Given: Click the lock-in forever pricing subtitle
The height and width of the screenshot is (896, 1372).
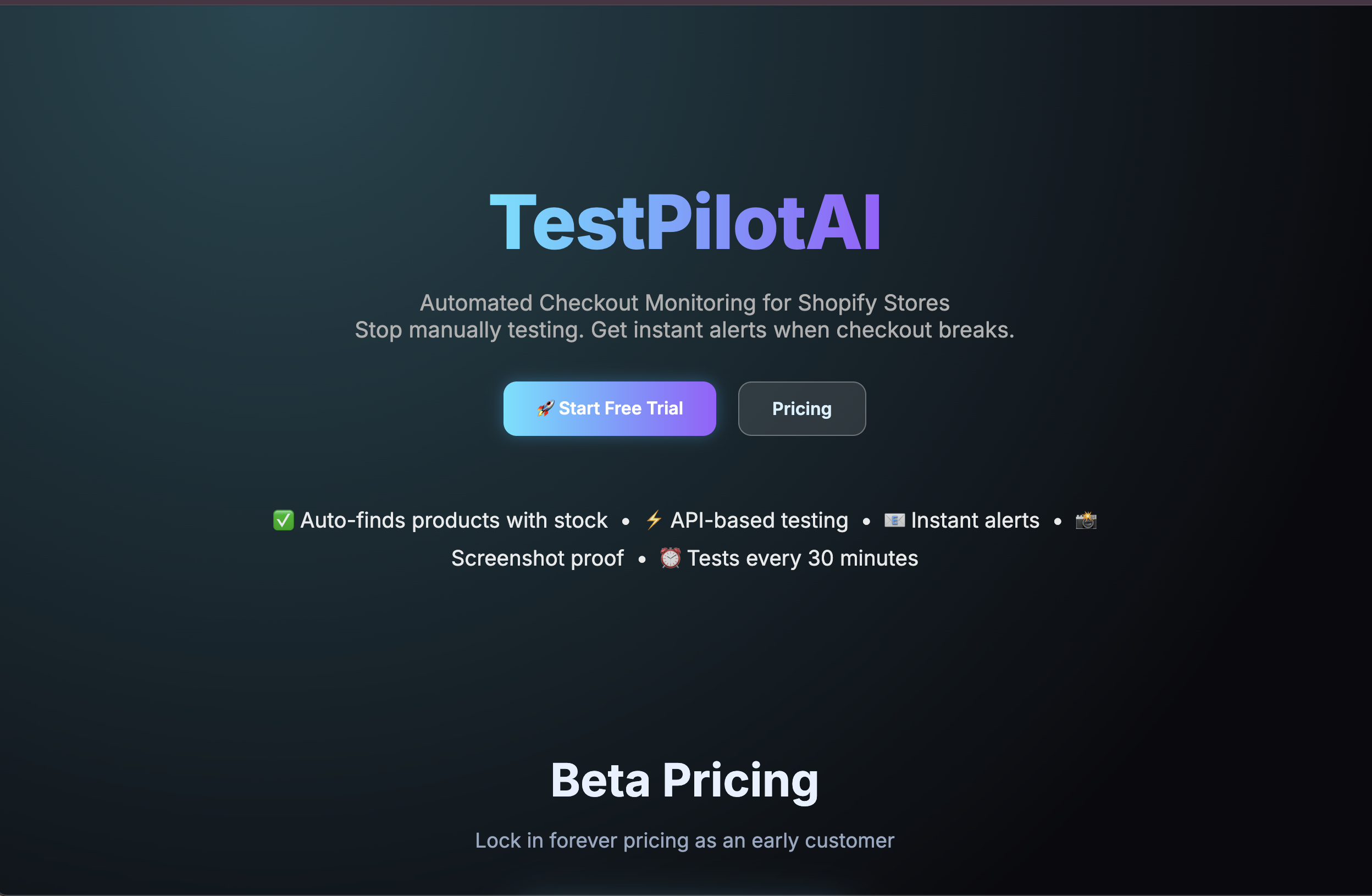Looking at the screenshot, I should coord(685,840).
